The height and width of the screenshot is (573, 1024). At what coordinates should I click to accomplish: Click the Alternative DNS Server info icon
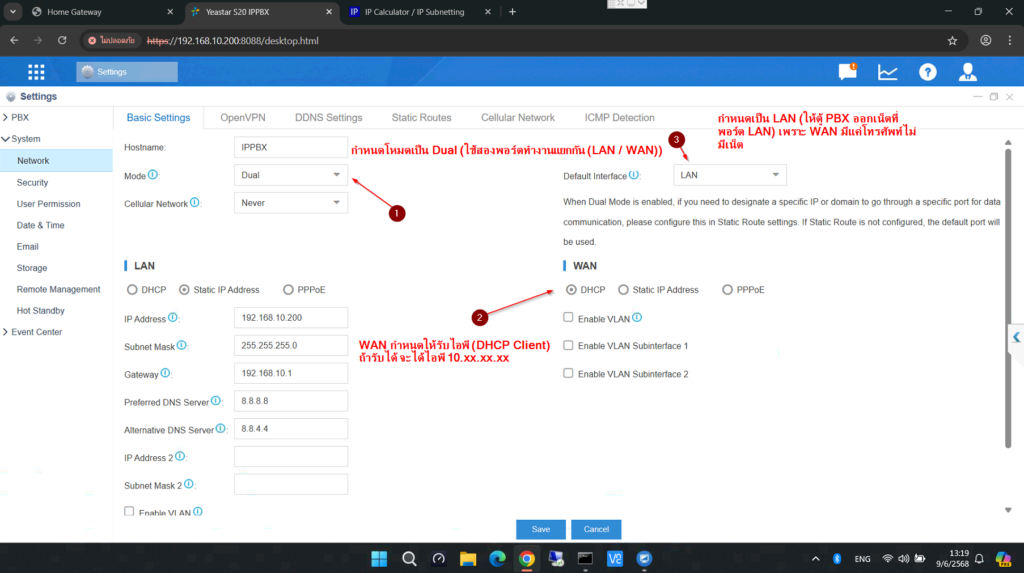point(221,429)
